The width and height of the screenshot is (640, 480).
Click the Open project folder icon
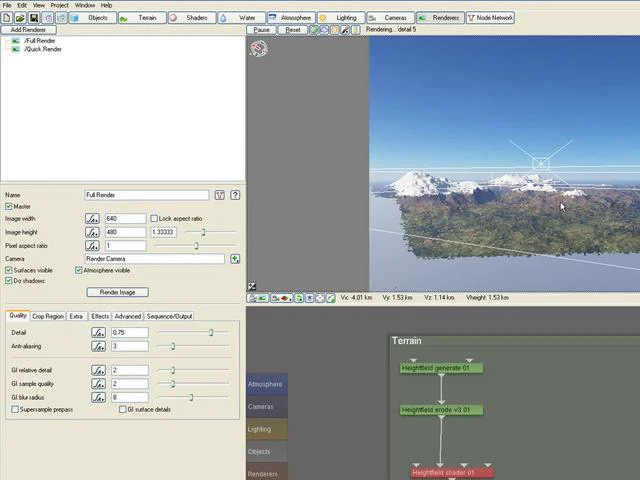20,18
